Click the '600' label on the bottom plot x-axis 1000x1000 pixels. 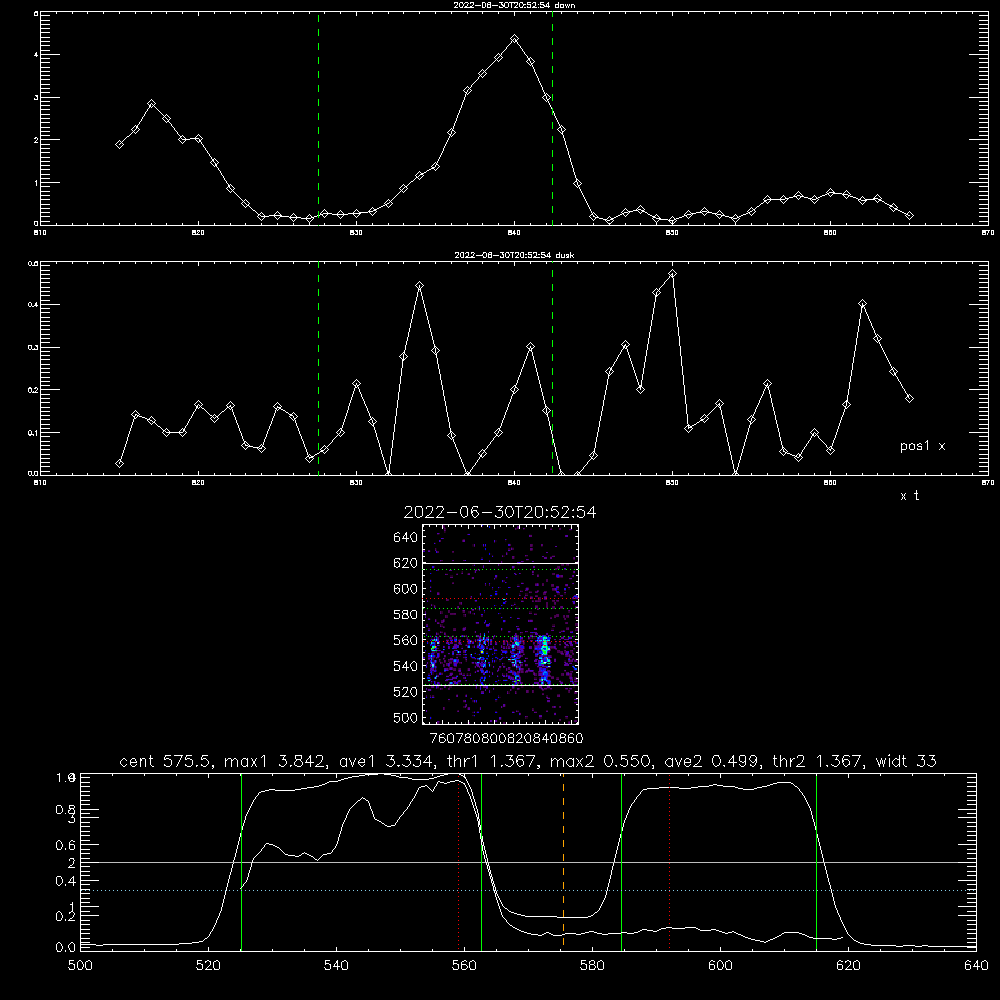coord(721,966)
